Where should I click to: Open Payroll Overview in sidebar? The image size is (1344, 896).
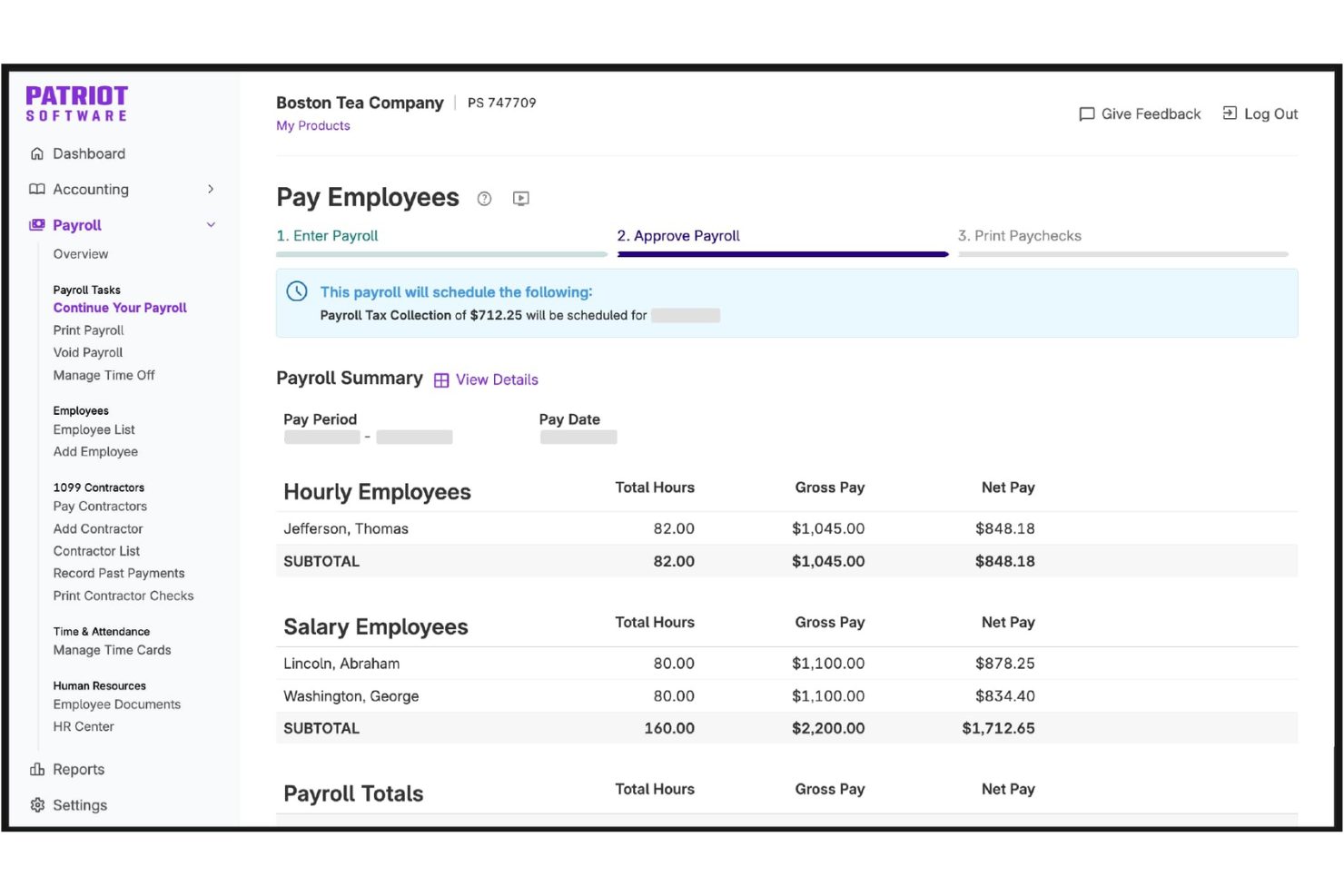81,254
